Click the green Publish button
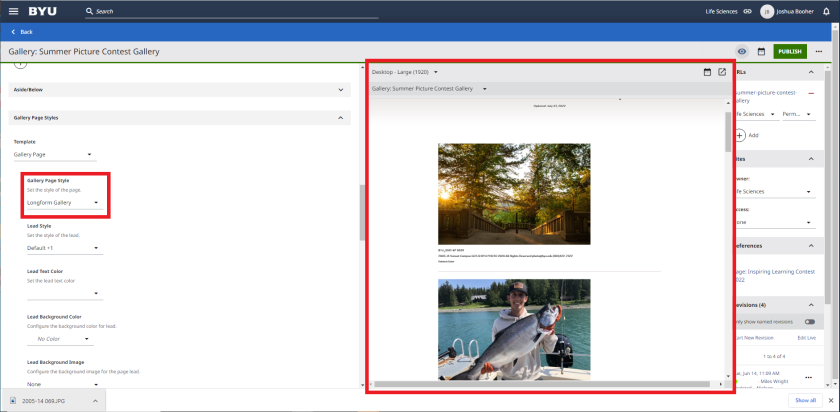This screenshot has width=840, height=412. click(x=789, y=51)
